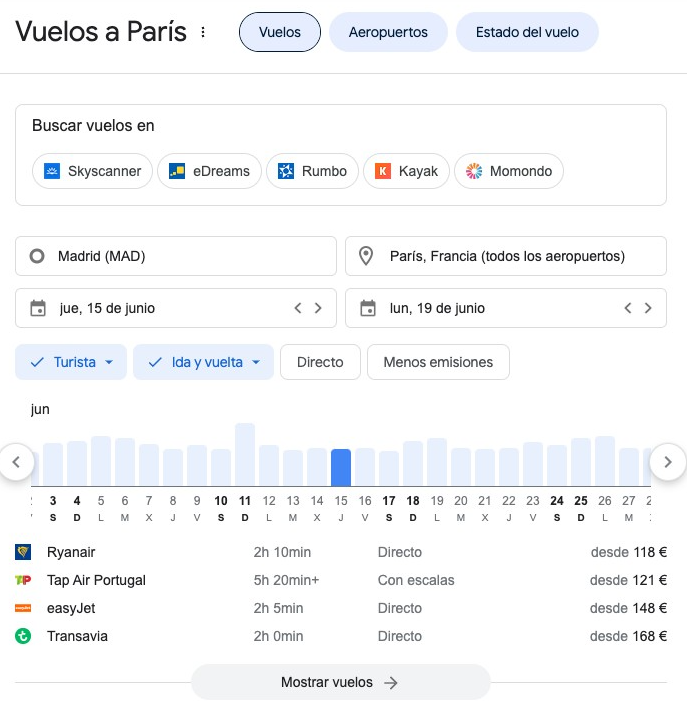Image resolution: width=687 pixels, height=713 pixels.
Task: Go to previous departure date
Action: click(298, 308)
